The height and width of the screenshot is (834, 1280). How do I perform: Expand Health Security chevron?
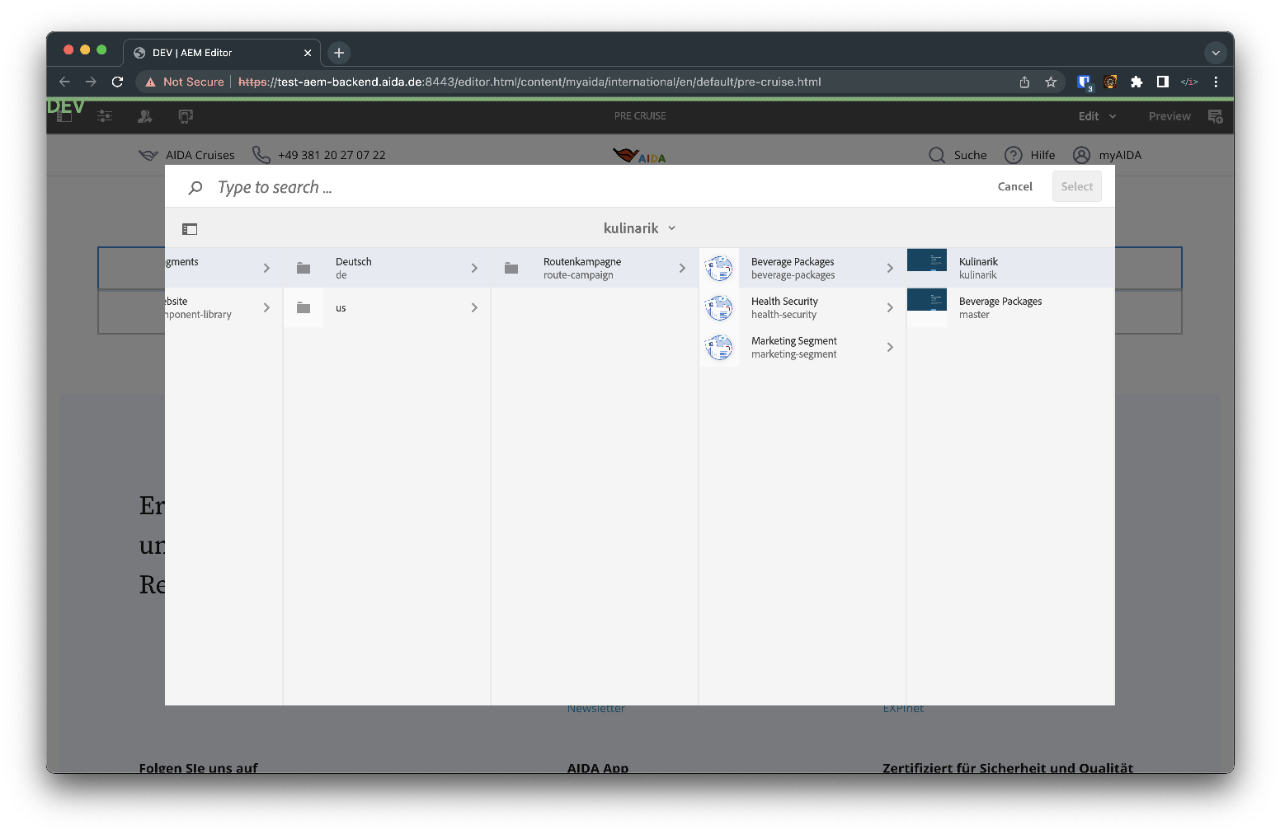[x=890, y=308]
